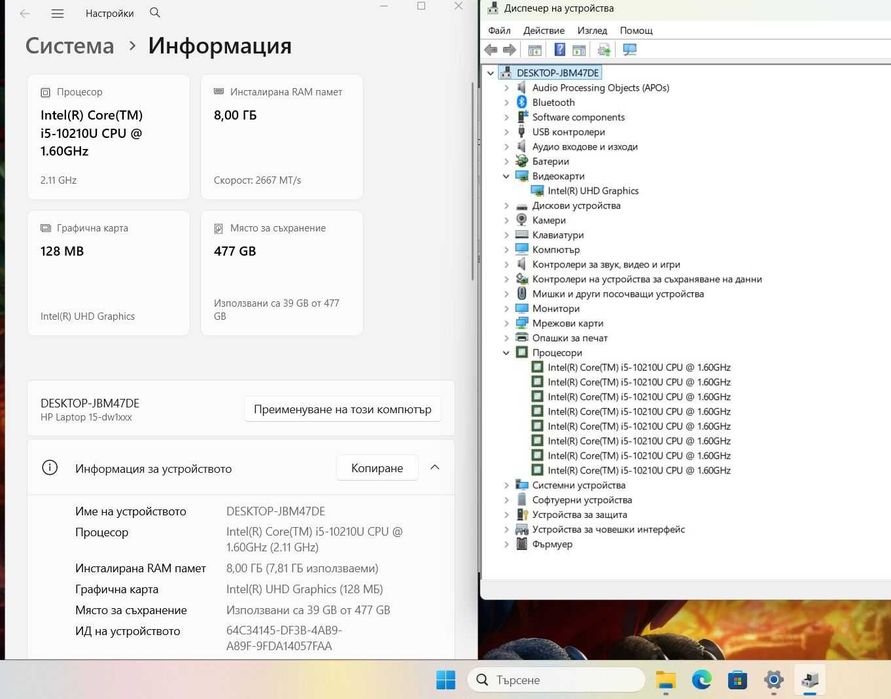Screen dimensions: 891x699
Task: Click the Графична карта card
Action: [109, 273]
